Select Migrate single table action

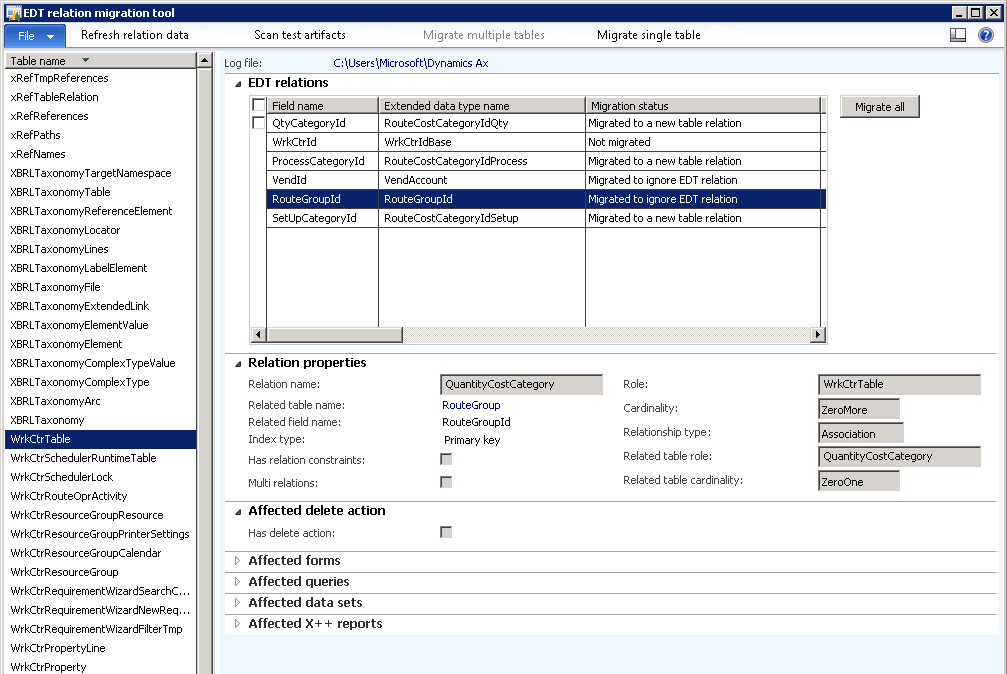648,33
